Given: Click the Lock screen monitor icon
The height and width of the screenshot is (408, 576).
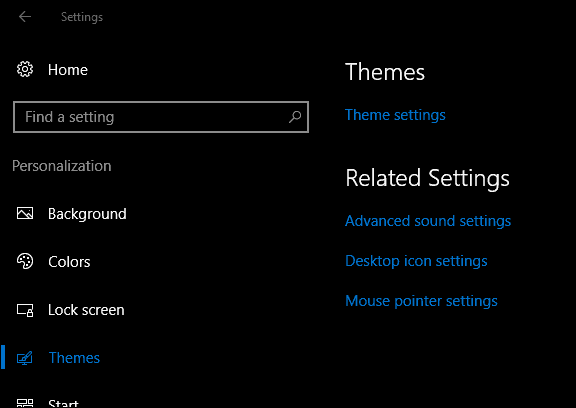Looking at the screenshot, I should click(25, 310).
